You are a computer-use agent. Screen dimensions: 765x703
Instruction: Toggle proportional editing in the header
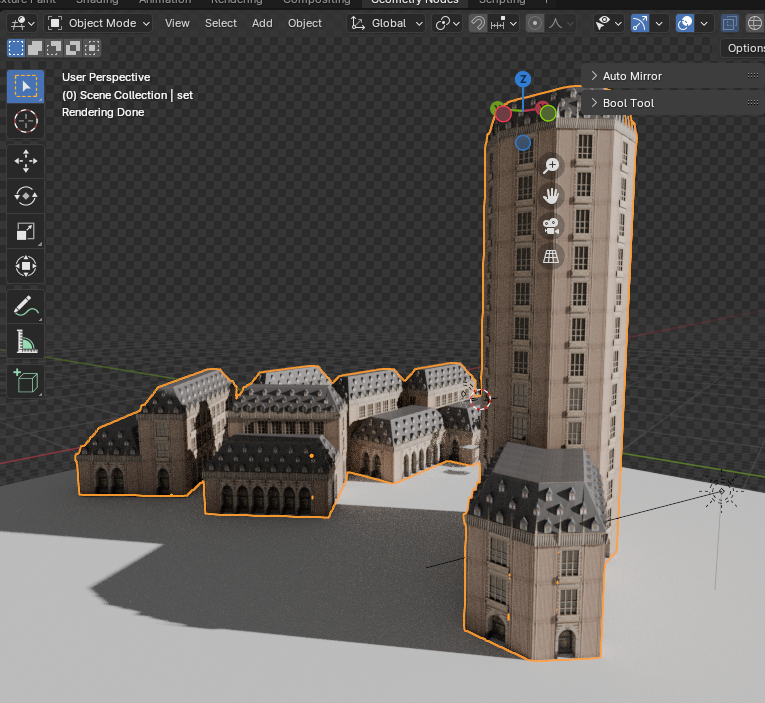point(535,23)
